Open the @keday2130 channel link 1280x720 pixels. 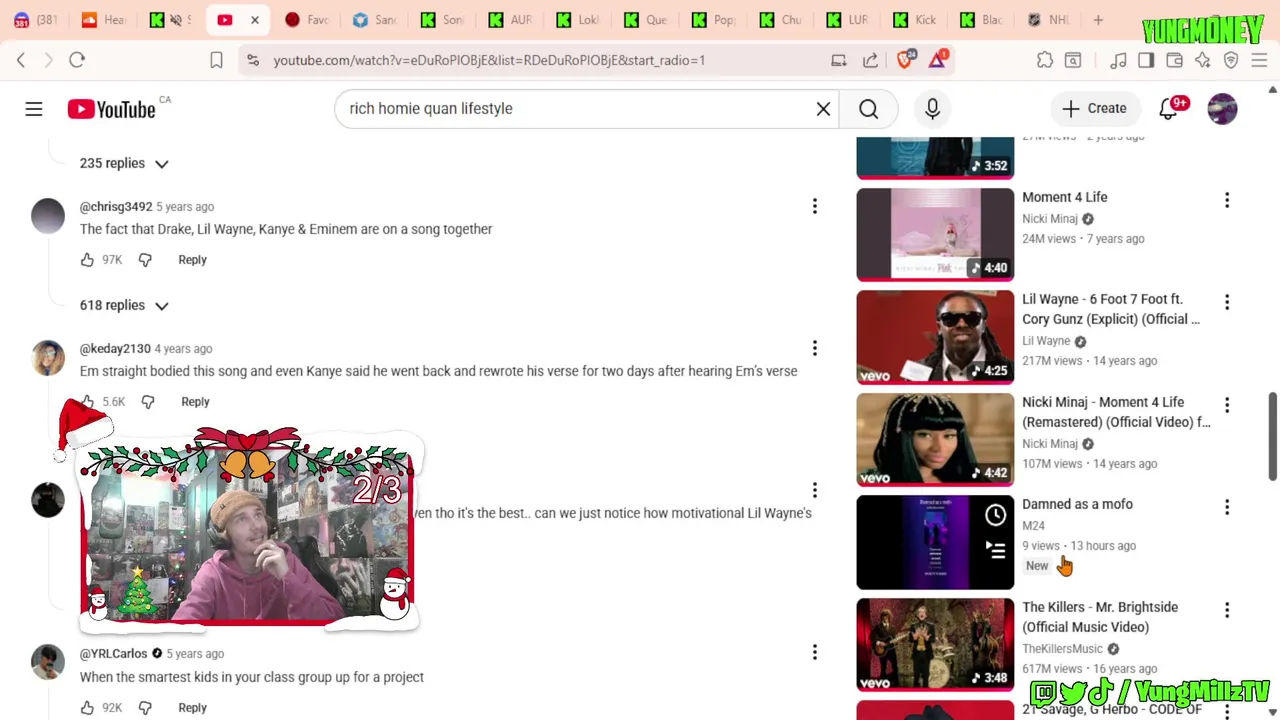[115, 349]
